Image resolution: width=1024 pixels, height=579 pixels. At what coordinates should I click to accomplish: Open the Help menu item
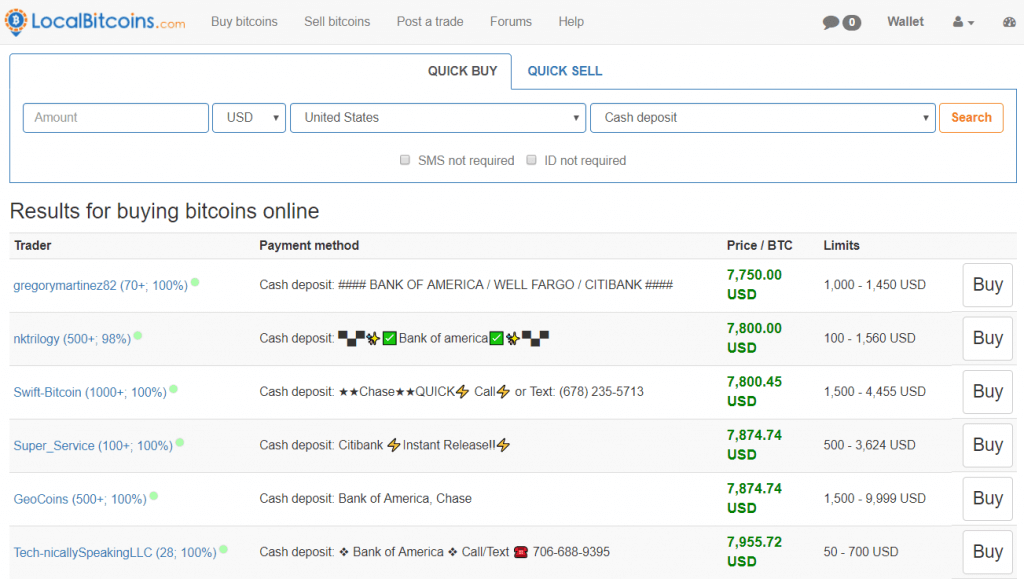571,22
